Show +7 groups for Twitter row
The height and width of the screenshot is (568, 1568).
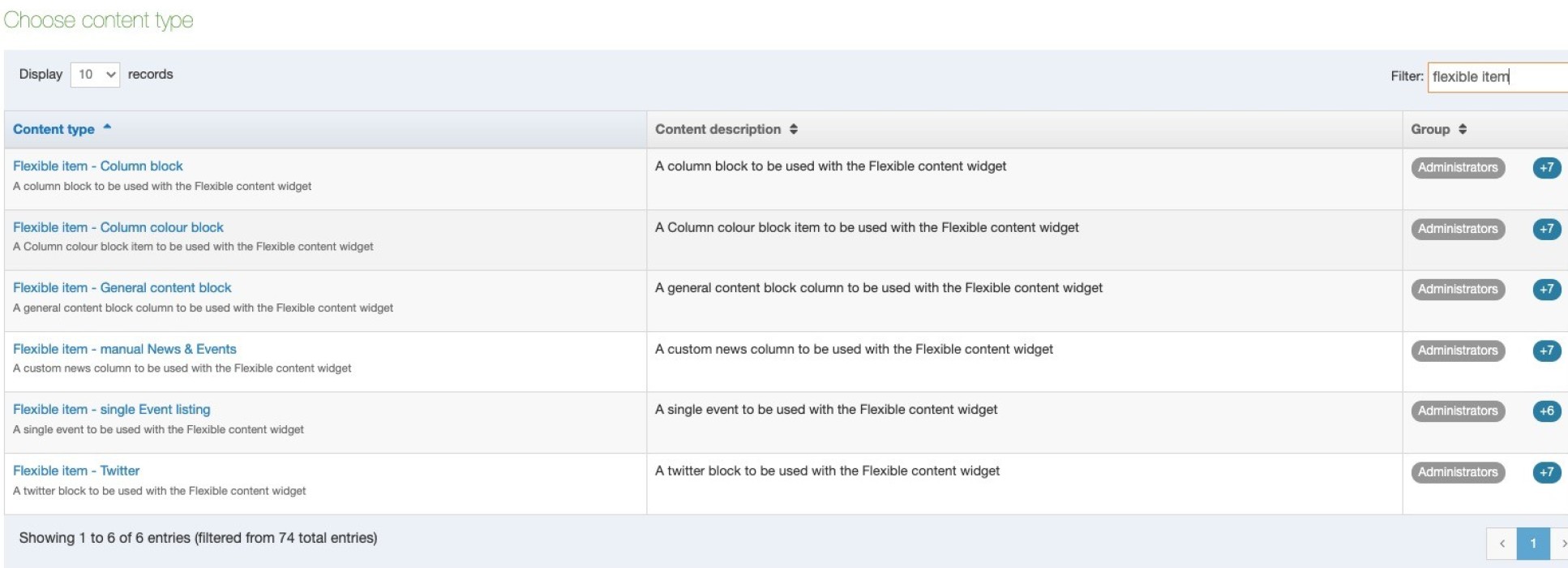1546,472
